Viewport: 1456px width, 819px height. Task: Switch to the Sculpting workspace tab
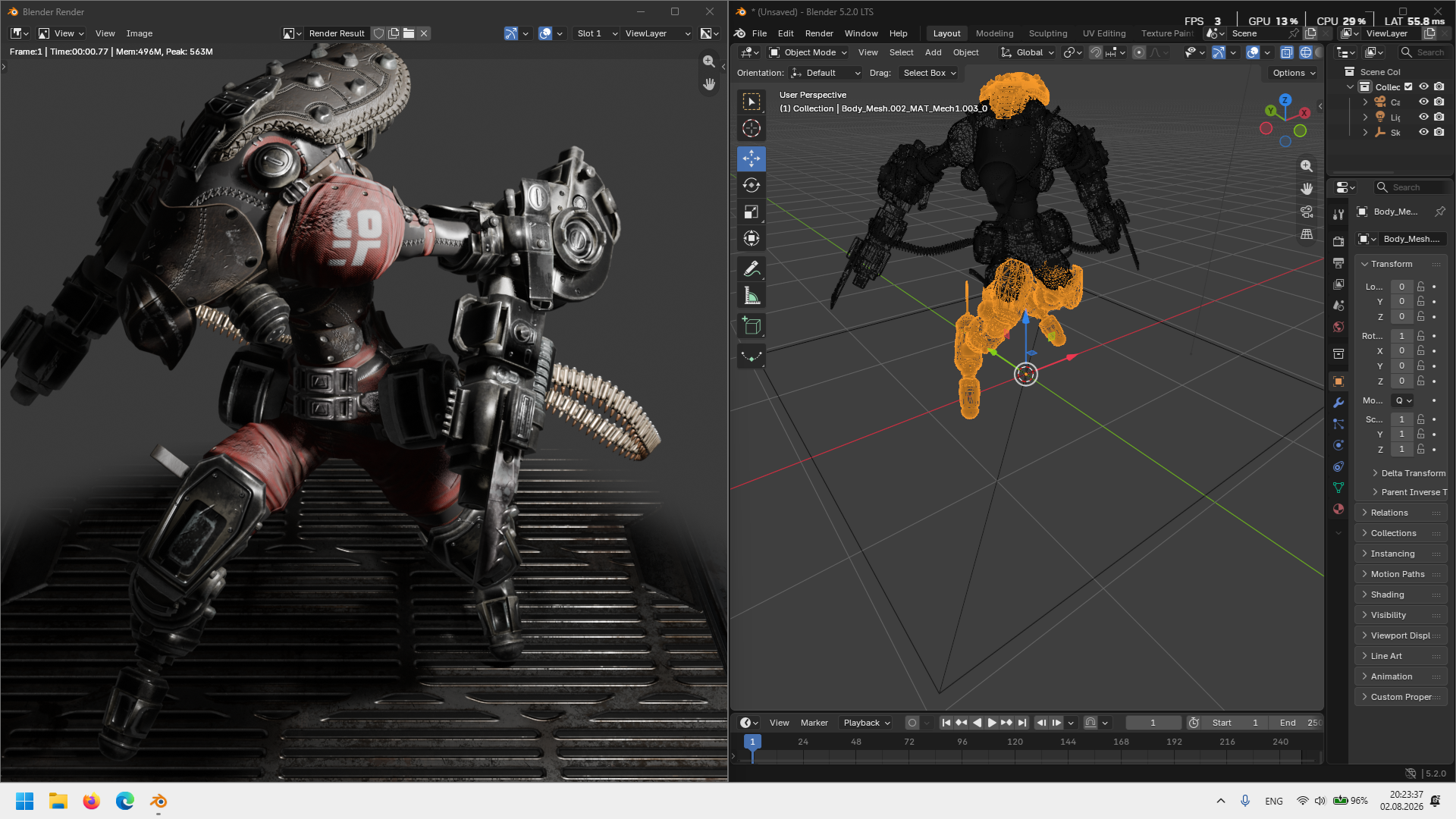click(x=1047, y=33)
